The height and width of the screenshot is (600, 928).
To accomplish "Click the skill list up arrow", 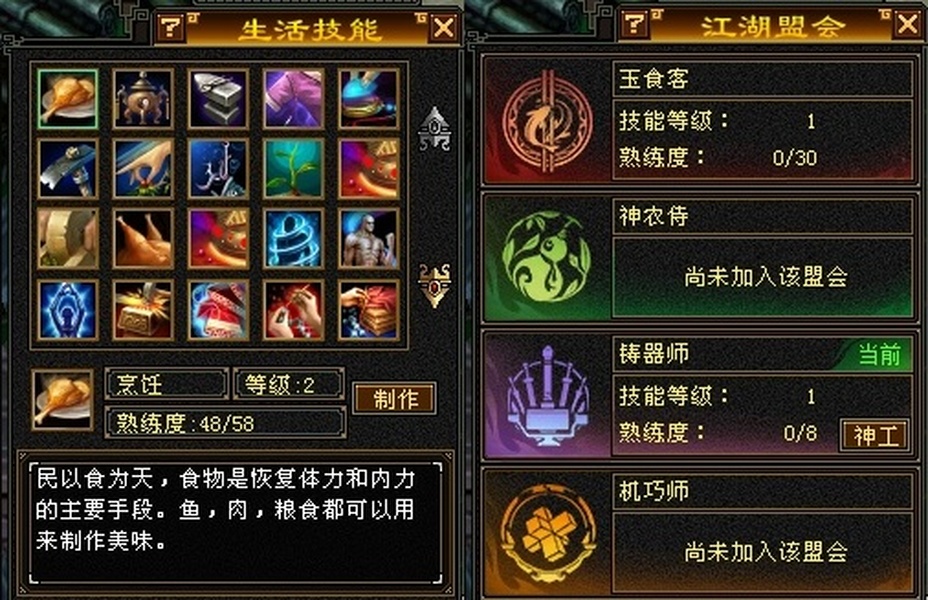I will (434, 128).
